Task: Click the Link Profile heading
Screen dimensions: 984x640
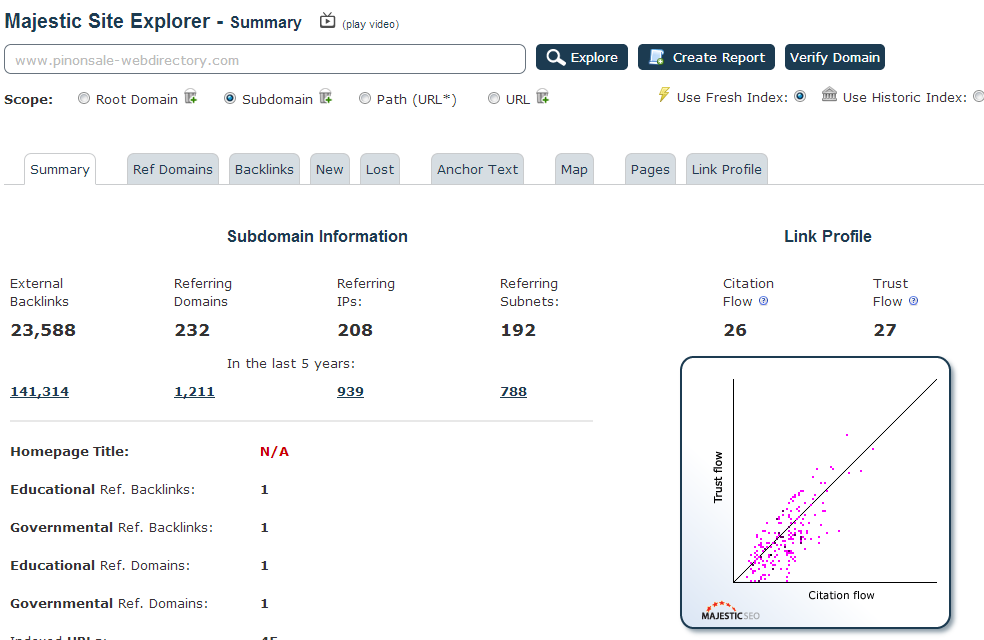Action: pyautogui.click(x=828, y=237)
